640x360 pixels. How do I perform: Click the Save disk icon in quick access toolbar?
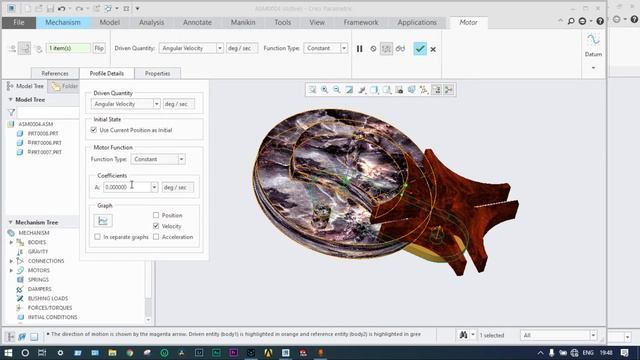[x=50, y=9]
